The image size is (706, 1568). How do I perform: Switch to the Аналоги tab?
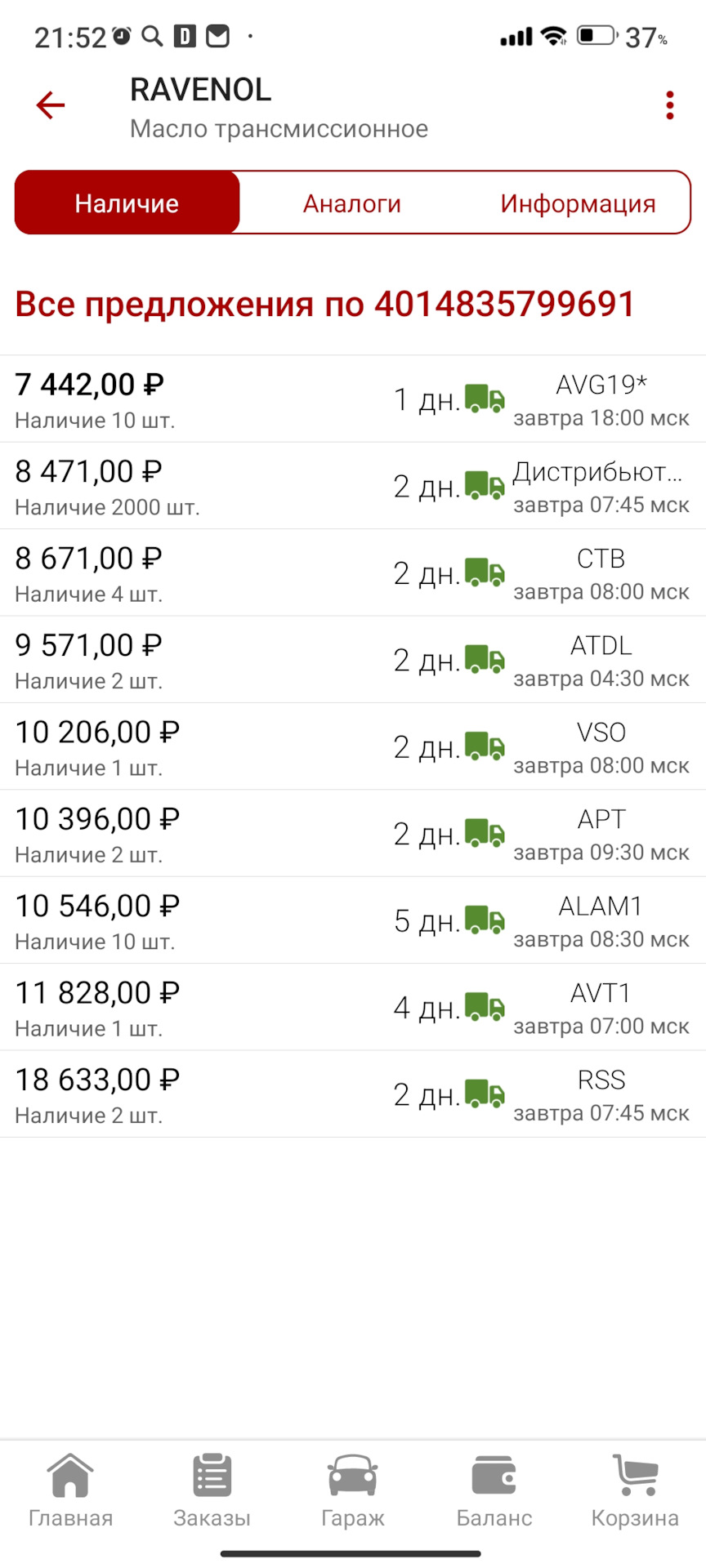pos(352,203)
